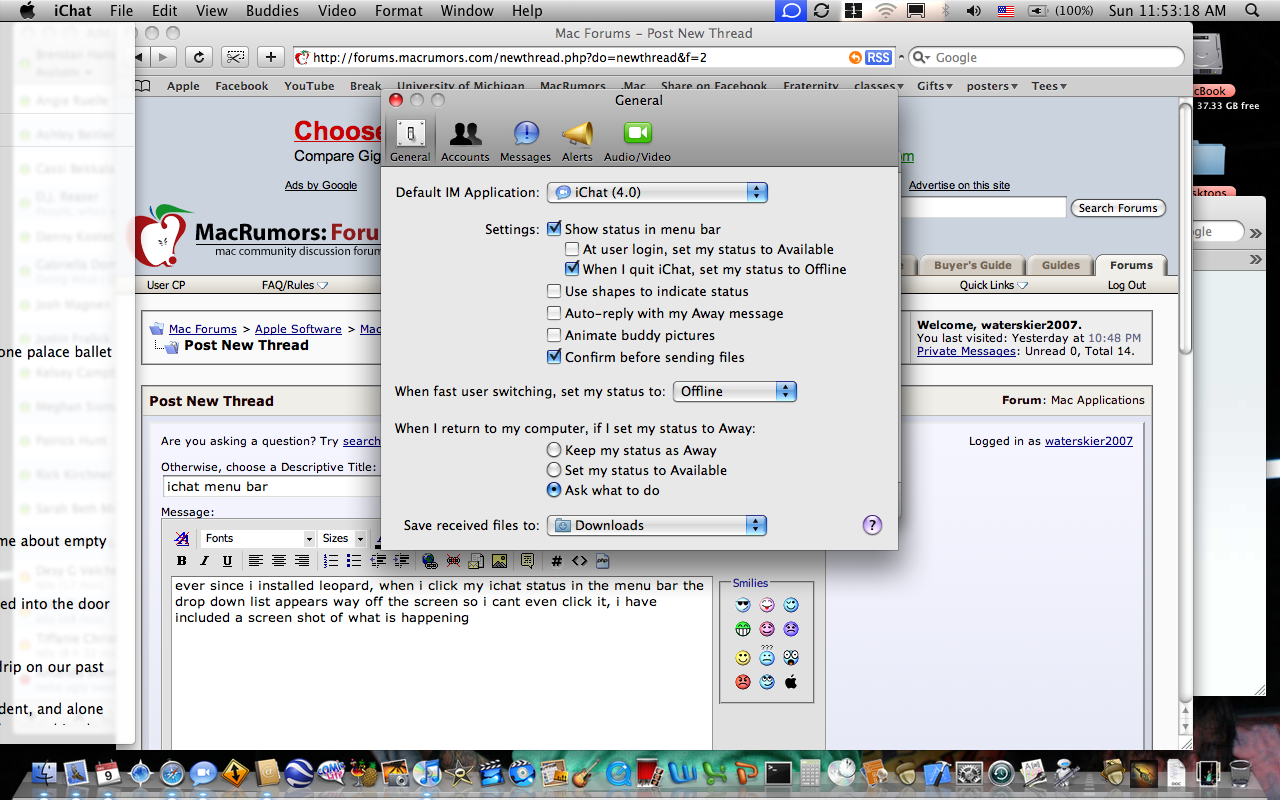This screenshot has height=800, width=1280.
Task: Toggle italic formatting in forum editor
Action: tap(204, 561)
